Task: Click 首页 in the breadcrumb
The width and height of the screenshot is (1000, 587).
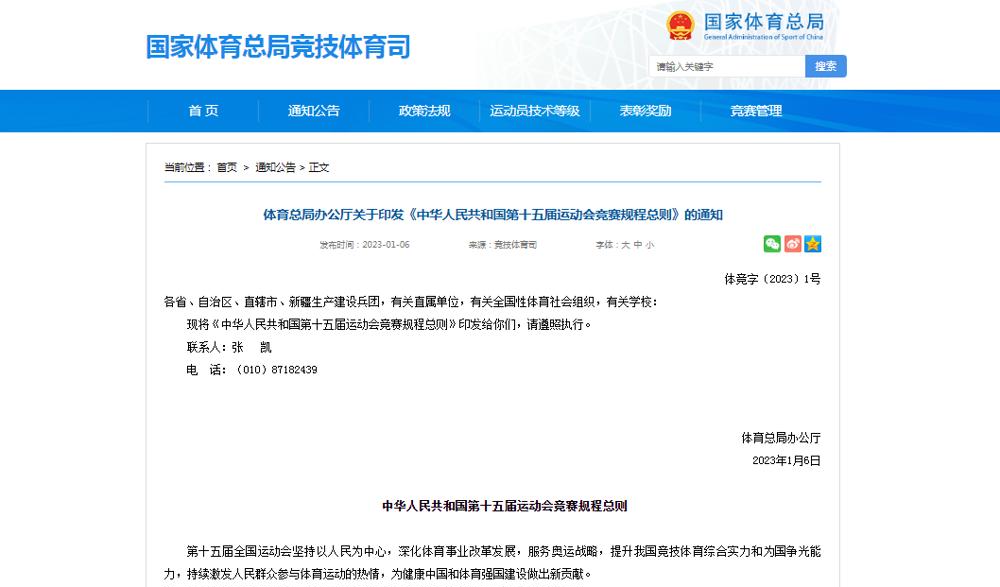Action: click(x=227, y=167)
